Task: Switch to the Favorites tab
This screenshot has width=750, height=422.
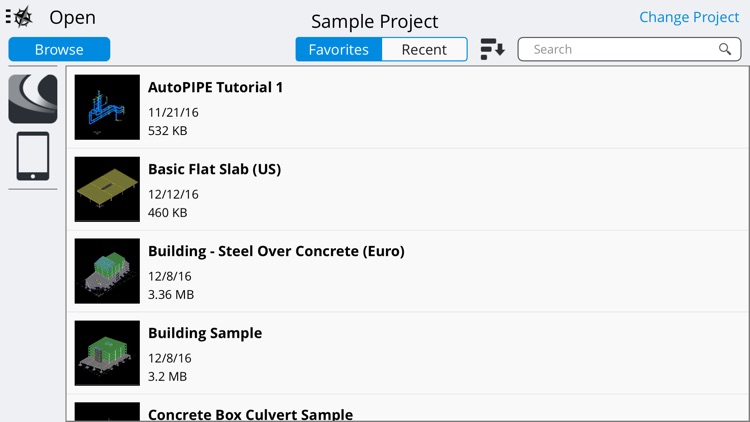Action: tap(338, 49)
